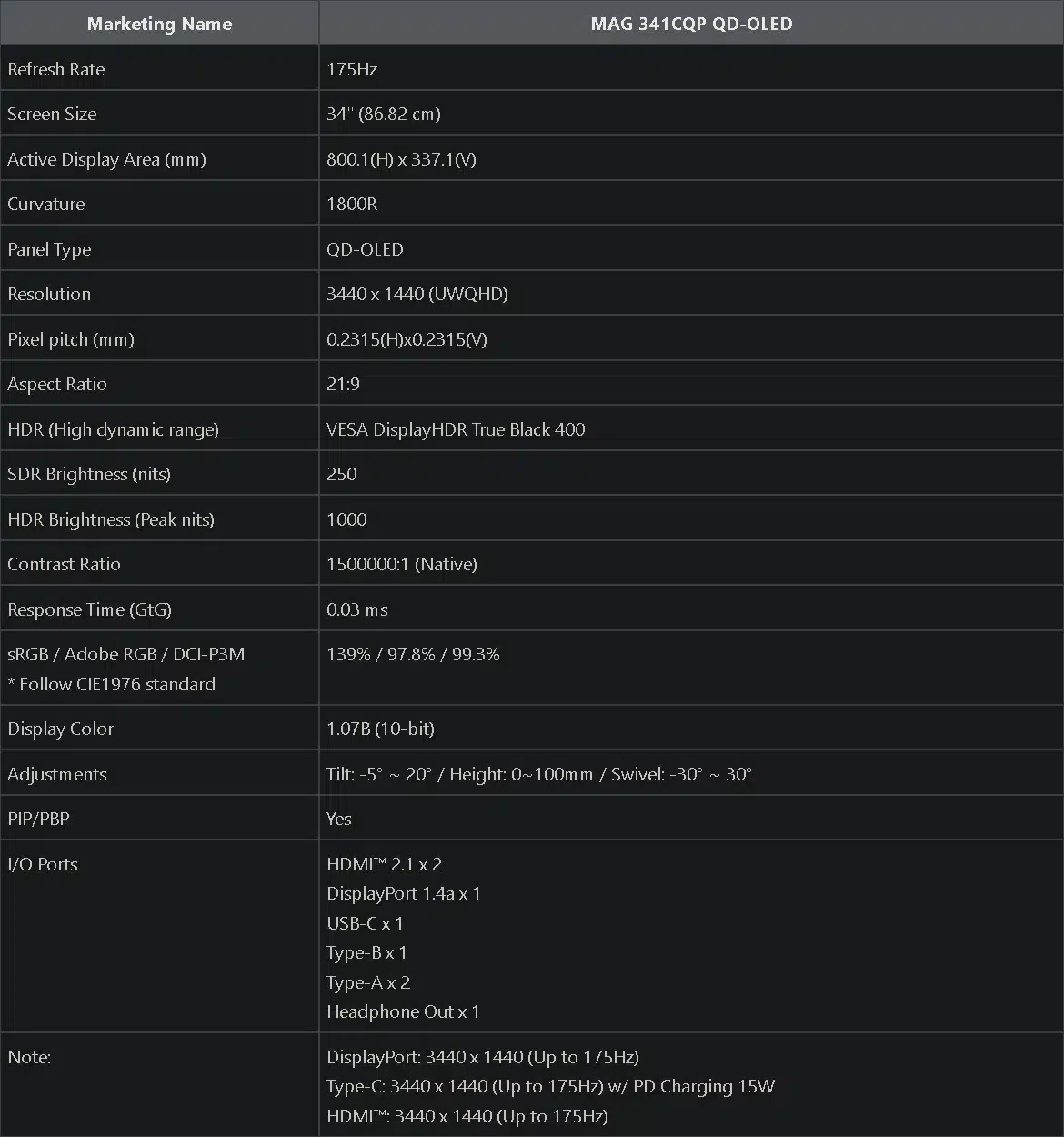Select the MAG 341CQP QD-OLED header

(691, 24)
